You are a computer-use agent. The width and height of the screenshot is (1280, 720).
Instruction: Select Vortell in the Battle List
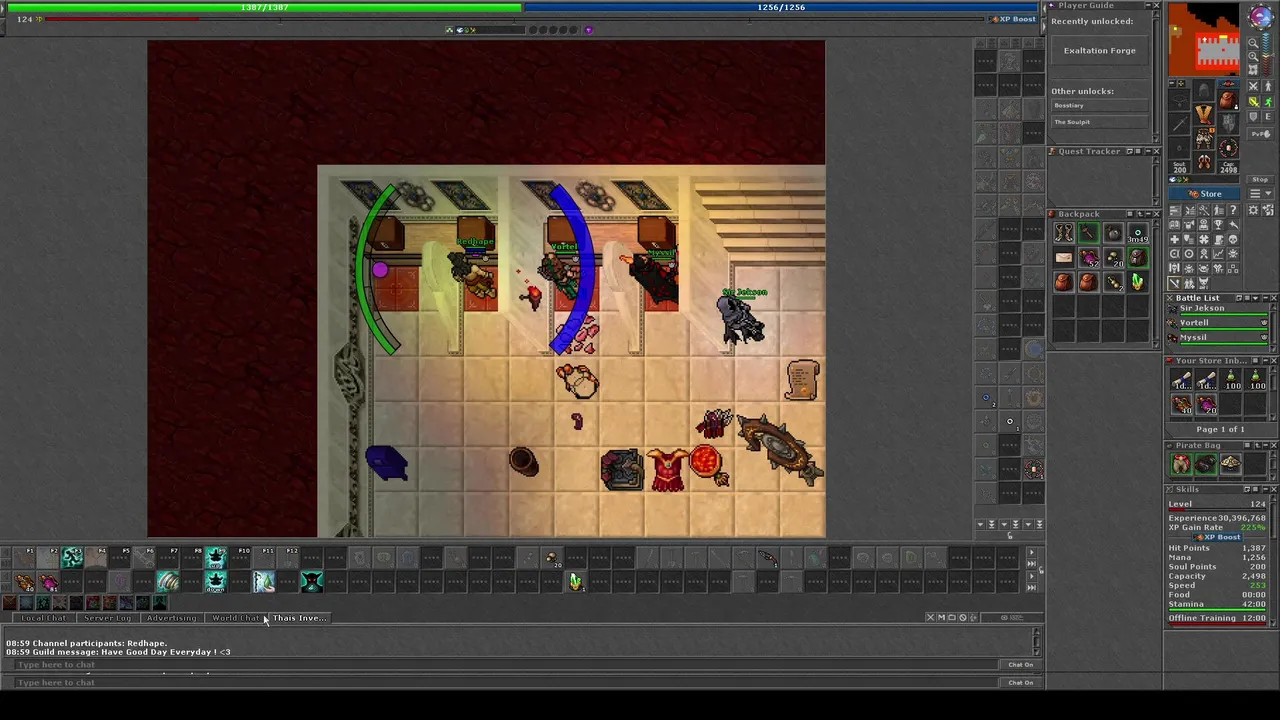tap(1218, 323)
